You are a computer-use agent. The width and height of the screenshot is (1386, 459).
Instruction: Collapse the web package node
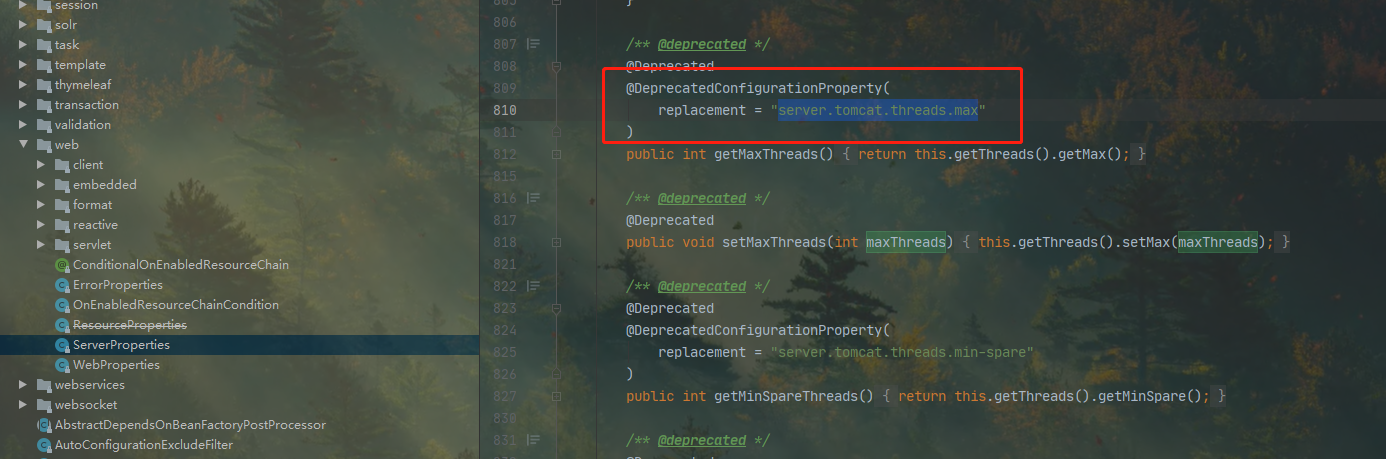pos(23,145)
